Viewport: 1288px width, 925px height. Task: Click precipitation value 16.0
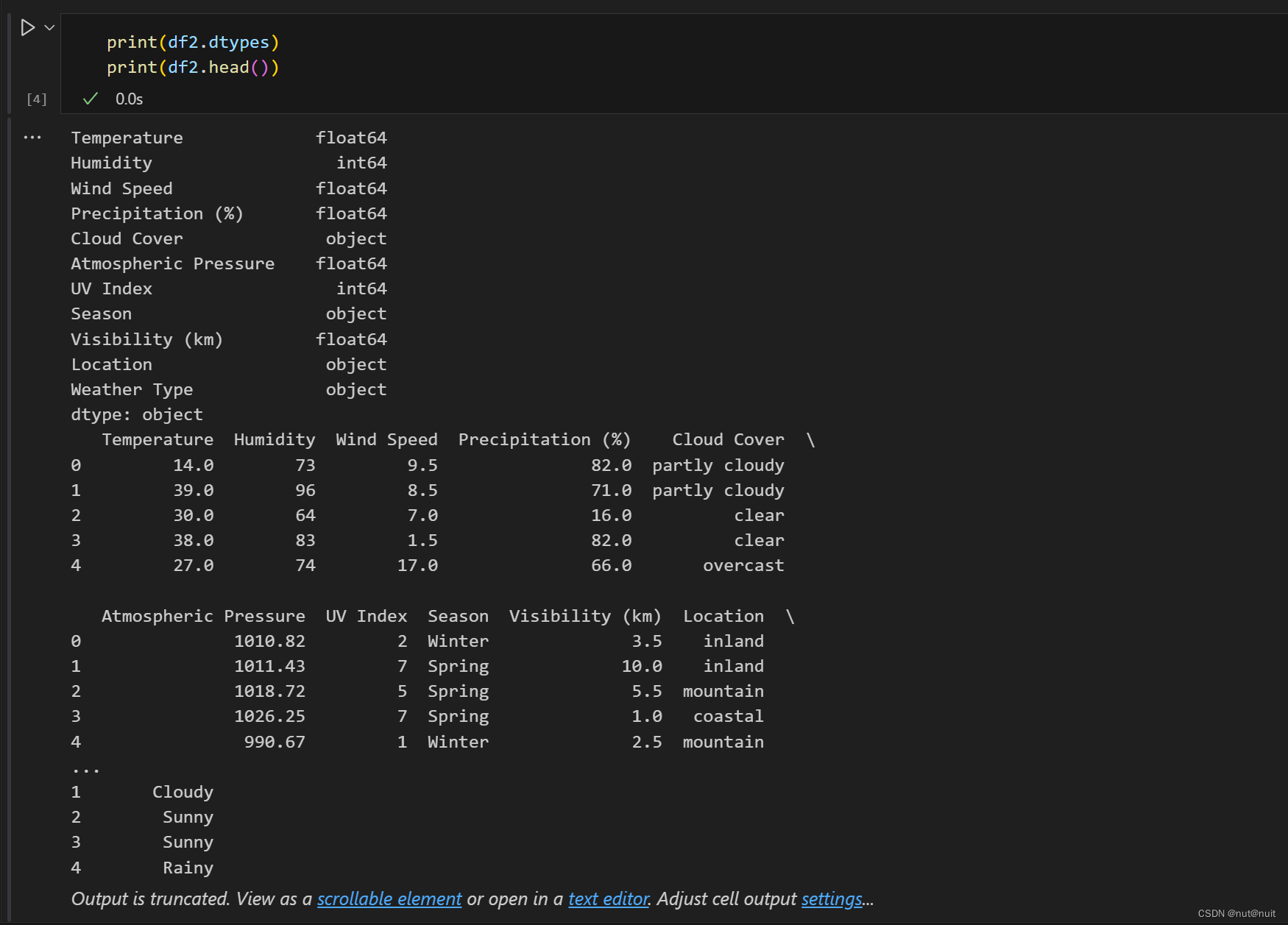[612, 515]
